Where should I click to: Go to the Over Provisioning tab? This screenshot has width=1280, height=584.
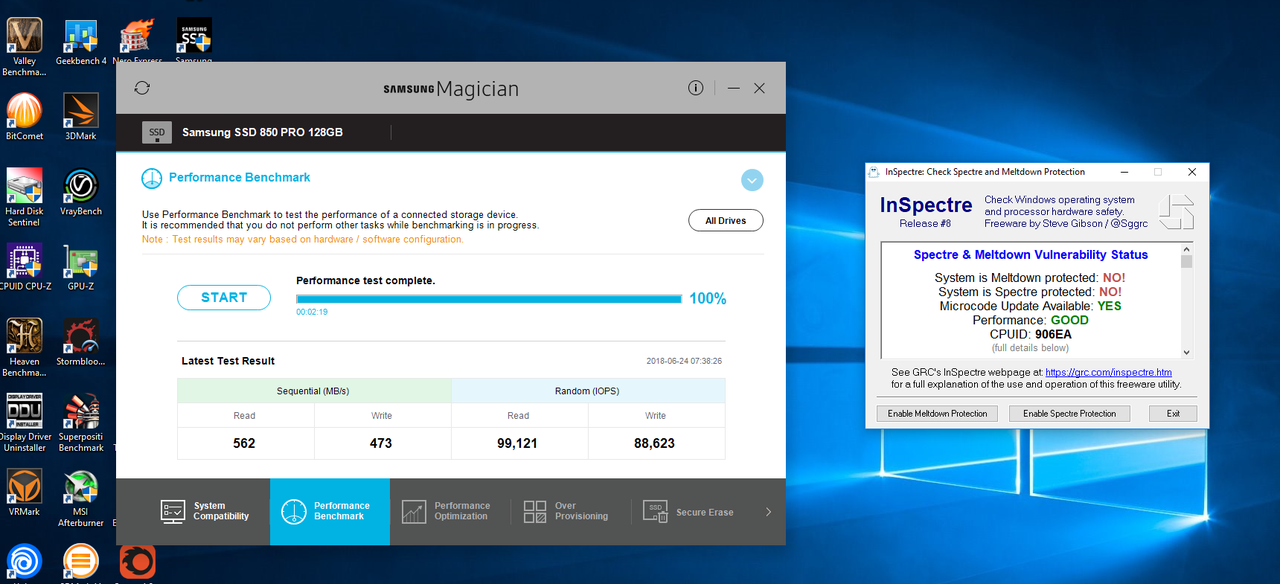point(567,511)
